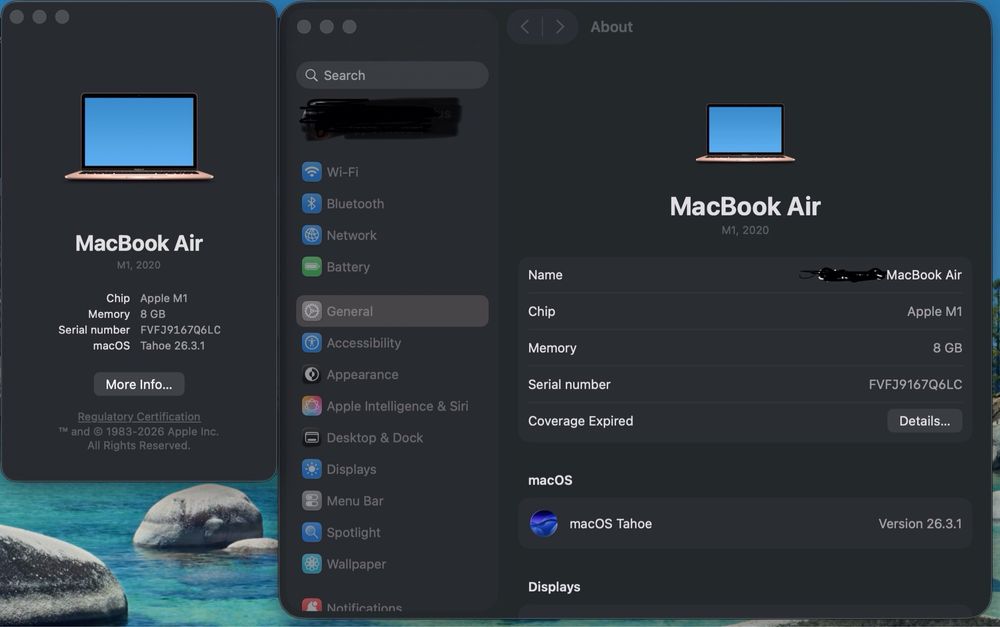Focus the Search field in Settings
The width and height of the screenshot is (1000, 627).
click(x=392, y=75)
